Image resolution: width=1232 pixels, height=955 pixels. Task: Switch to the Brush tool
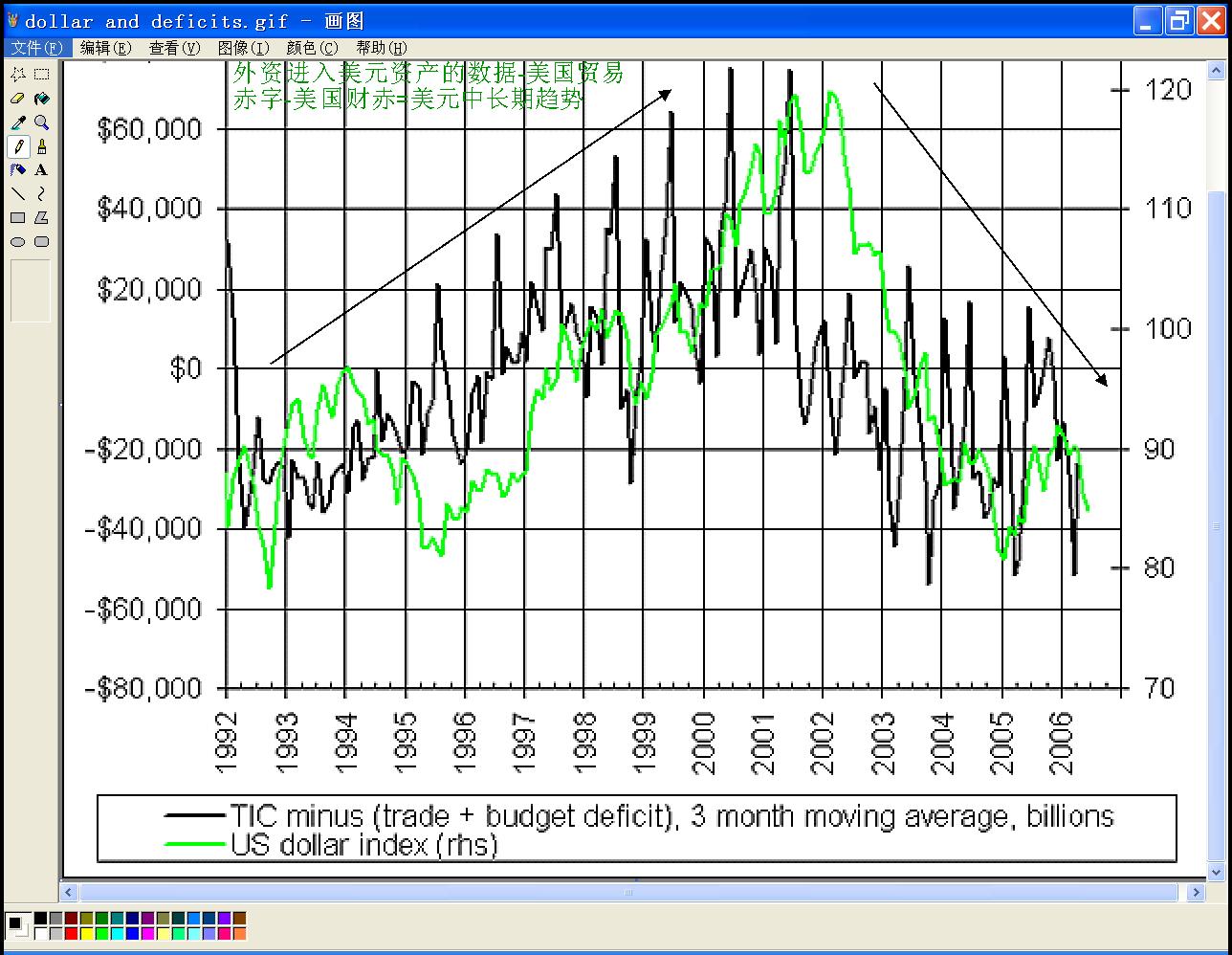coord(41,145)
